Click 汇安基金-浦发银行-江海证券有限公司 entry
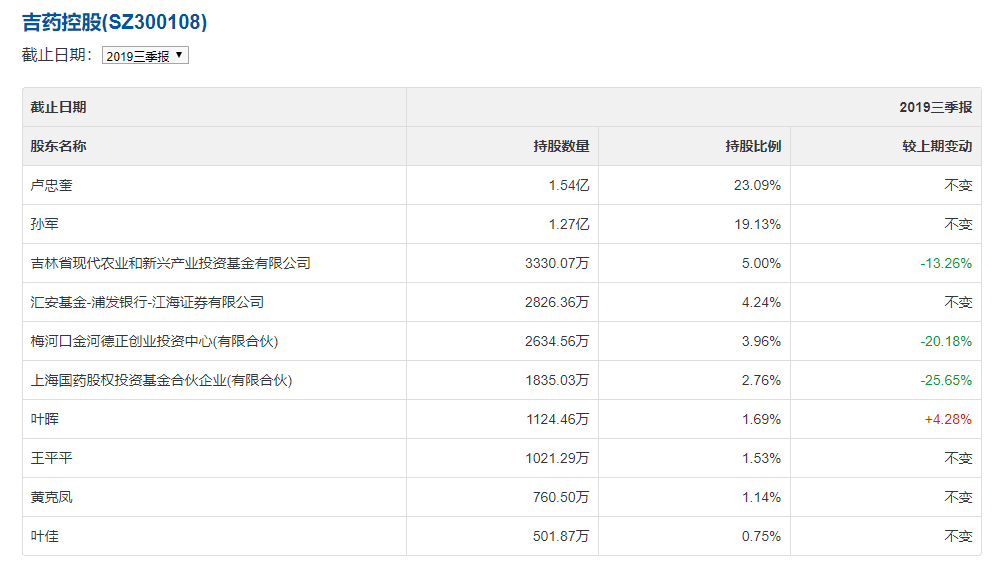 (147, 302)
